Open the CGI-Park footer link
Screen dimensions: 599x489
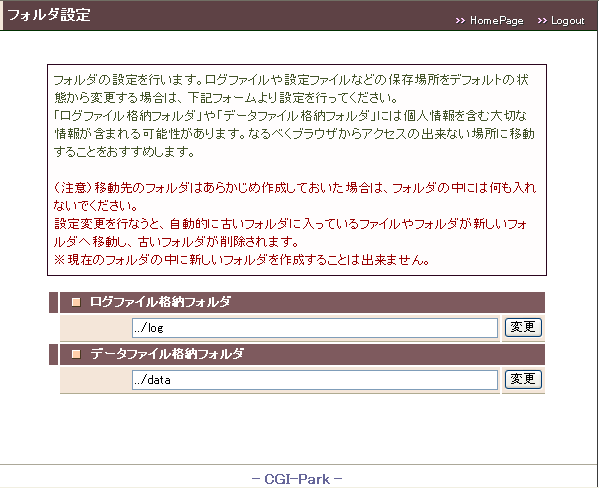click(297, 479)
